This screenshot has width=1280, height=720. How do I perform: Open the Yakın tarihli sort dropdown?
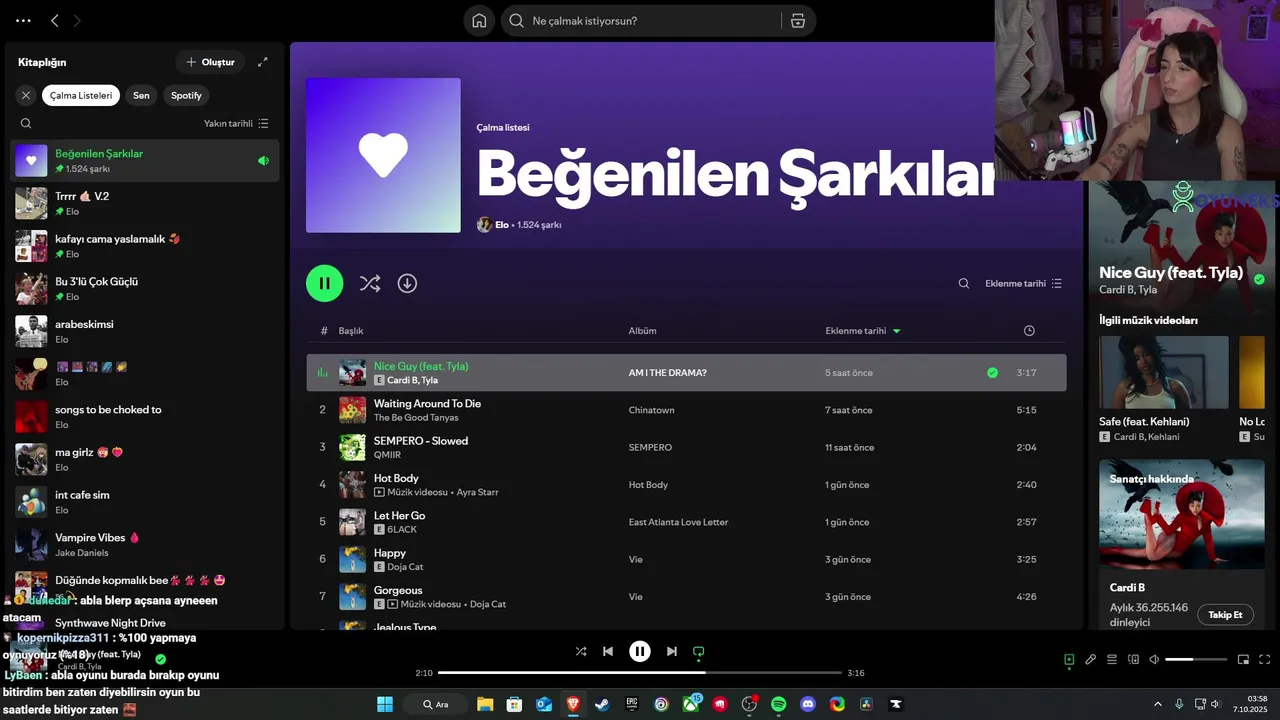pyautogui.click(x=236, y=124)
